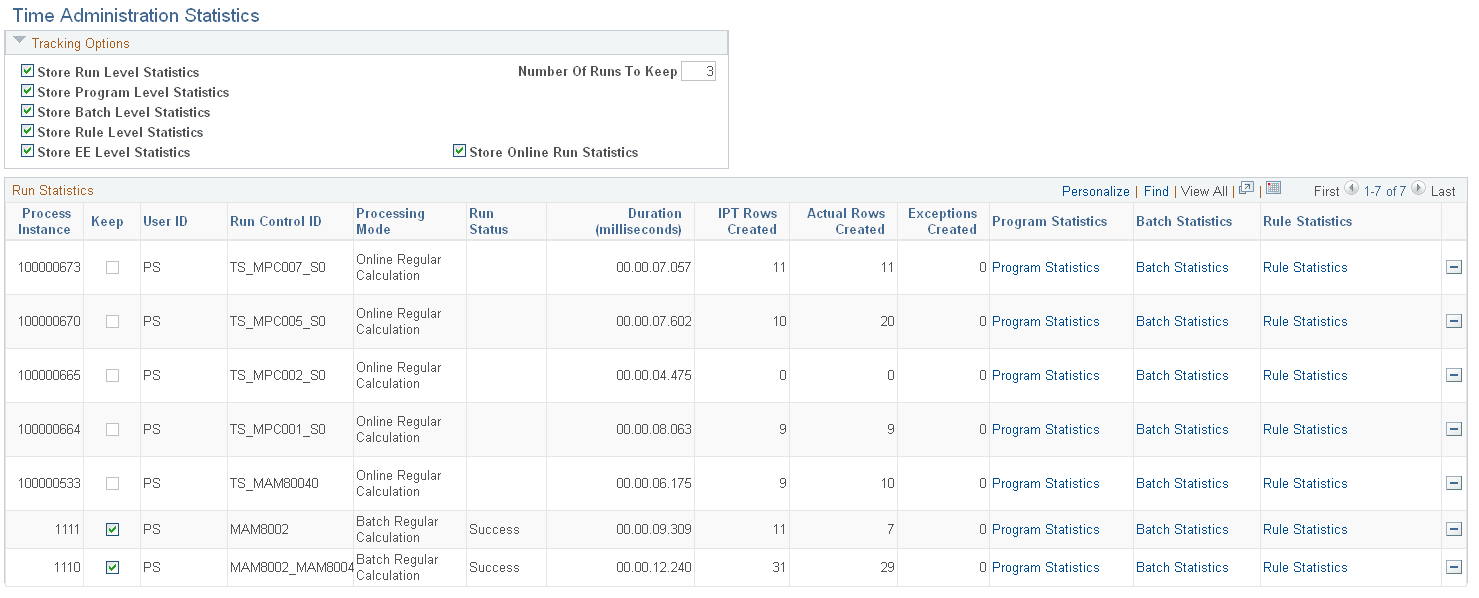Delete the row for process instance 100000673
This screenshot has height=598, width=1479.
point(1454,267)
